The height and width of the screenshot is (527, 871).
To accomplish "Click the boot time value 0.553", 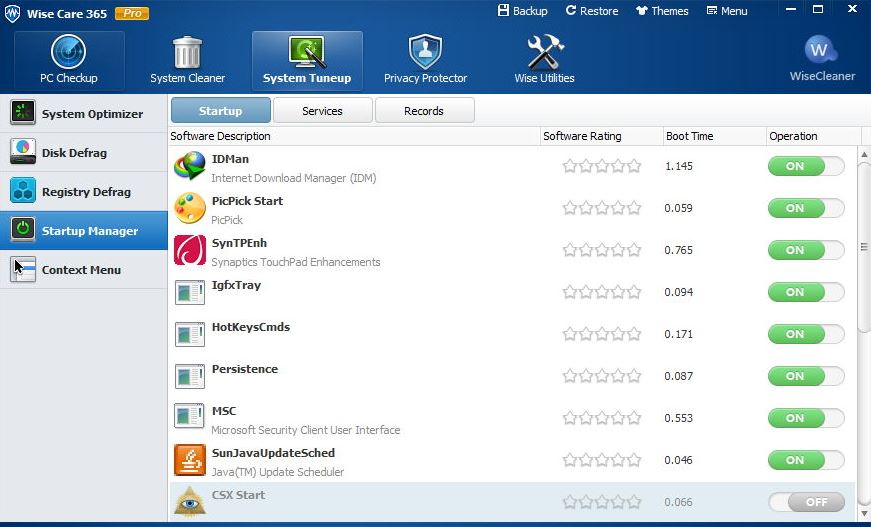I will pos(679,418).
